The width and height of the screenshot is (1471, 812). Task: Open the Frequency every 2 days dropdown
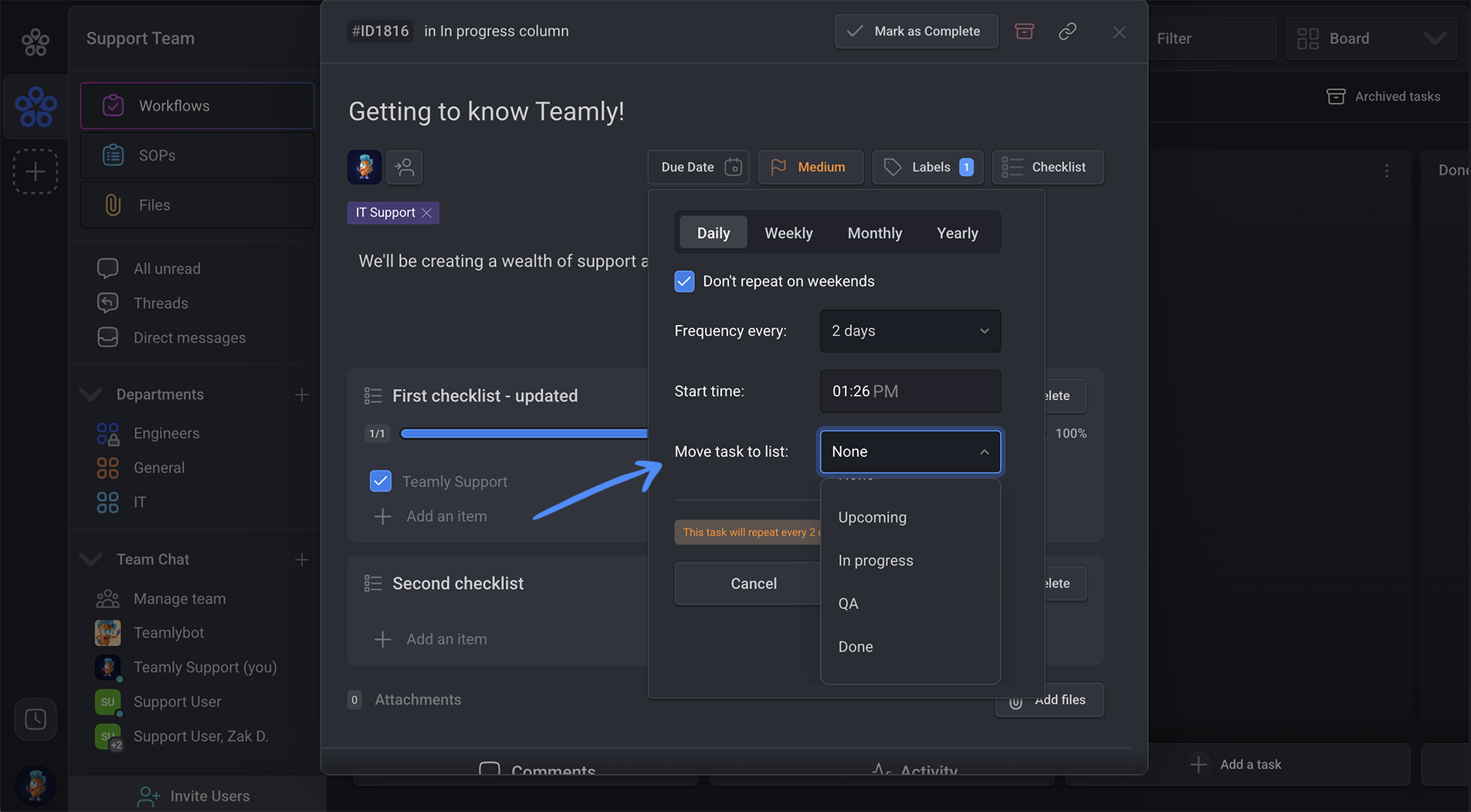(x=910, y=331)
